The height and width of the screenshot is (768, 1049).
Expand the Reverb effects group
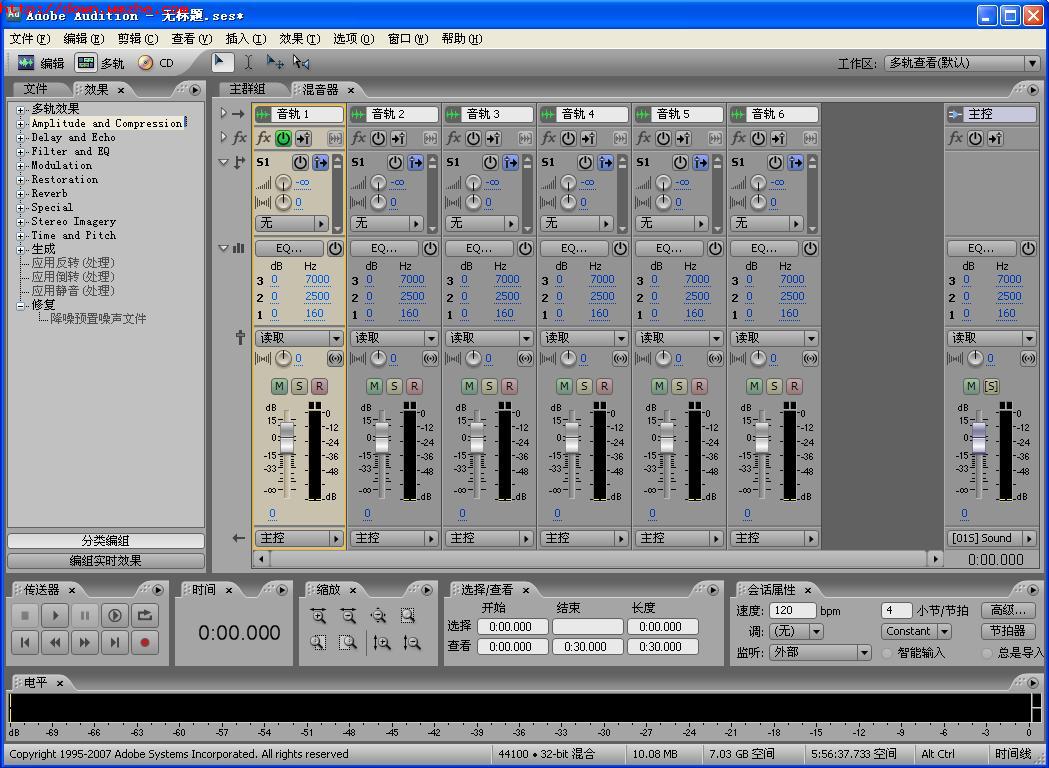20,194
